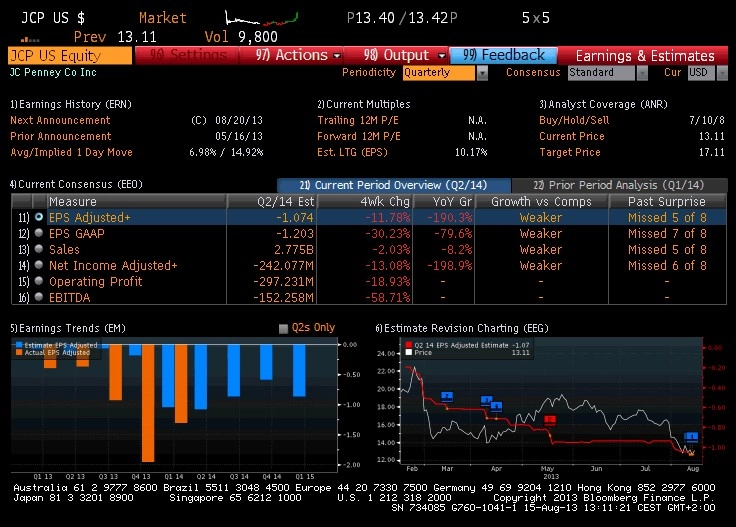Click the blue event marker near August
This screenshot has height=527, width=736.
coord(691,437)
